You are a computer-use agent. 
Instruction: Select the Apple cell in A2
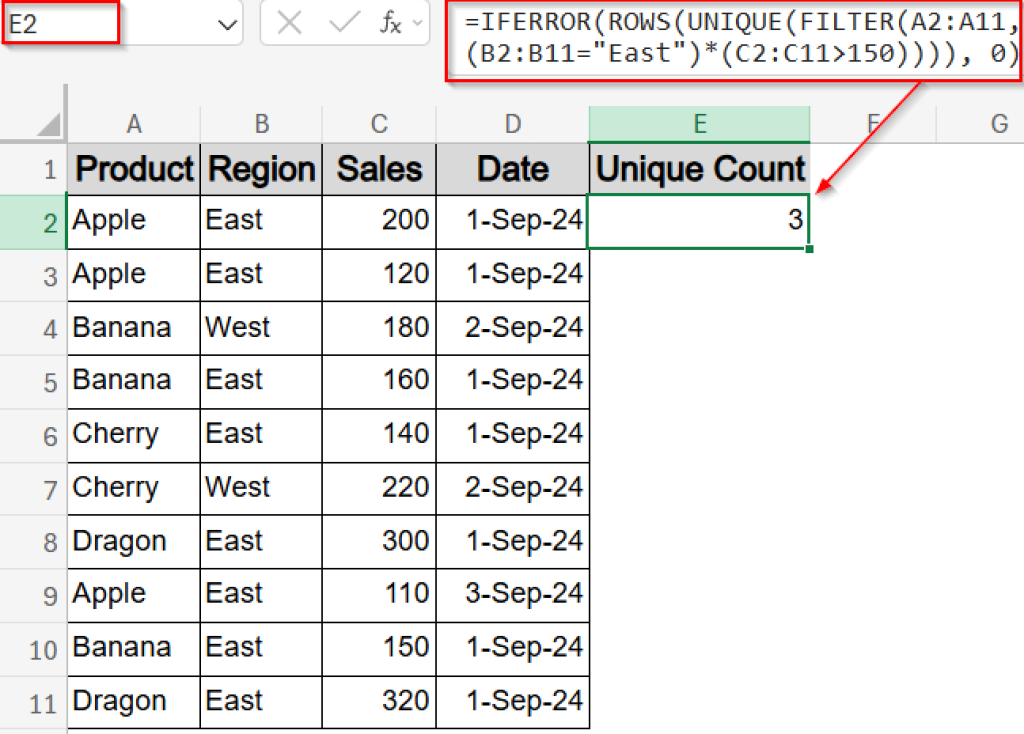pos(133,221)
